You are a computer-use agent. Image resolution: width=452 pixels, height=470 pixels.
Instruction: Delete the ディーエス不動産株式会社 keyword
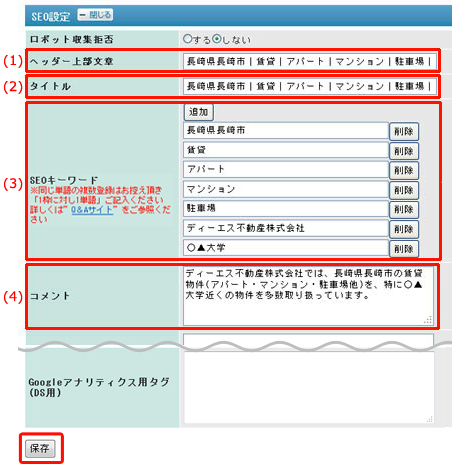click(404, 229)
